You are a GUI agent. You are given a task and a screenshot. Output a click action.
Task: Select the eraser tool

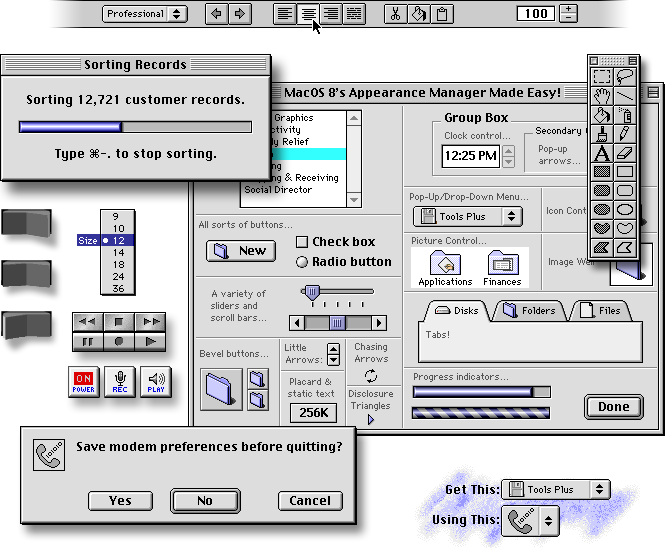point(625,153)
